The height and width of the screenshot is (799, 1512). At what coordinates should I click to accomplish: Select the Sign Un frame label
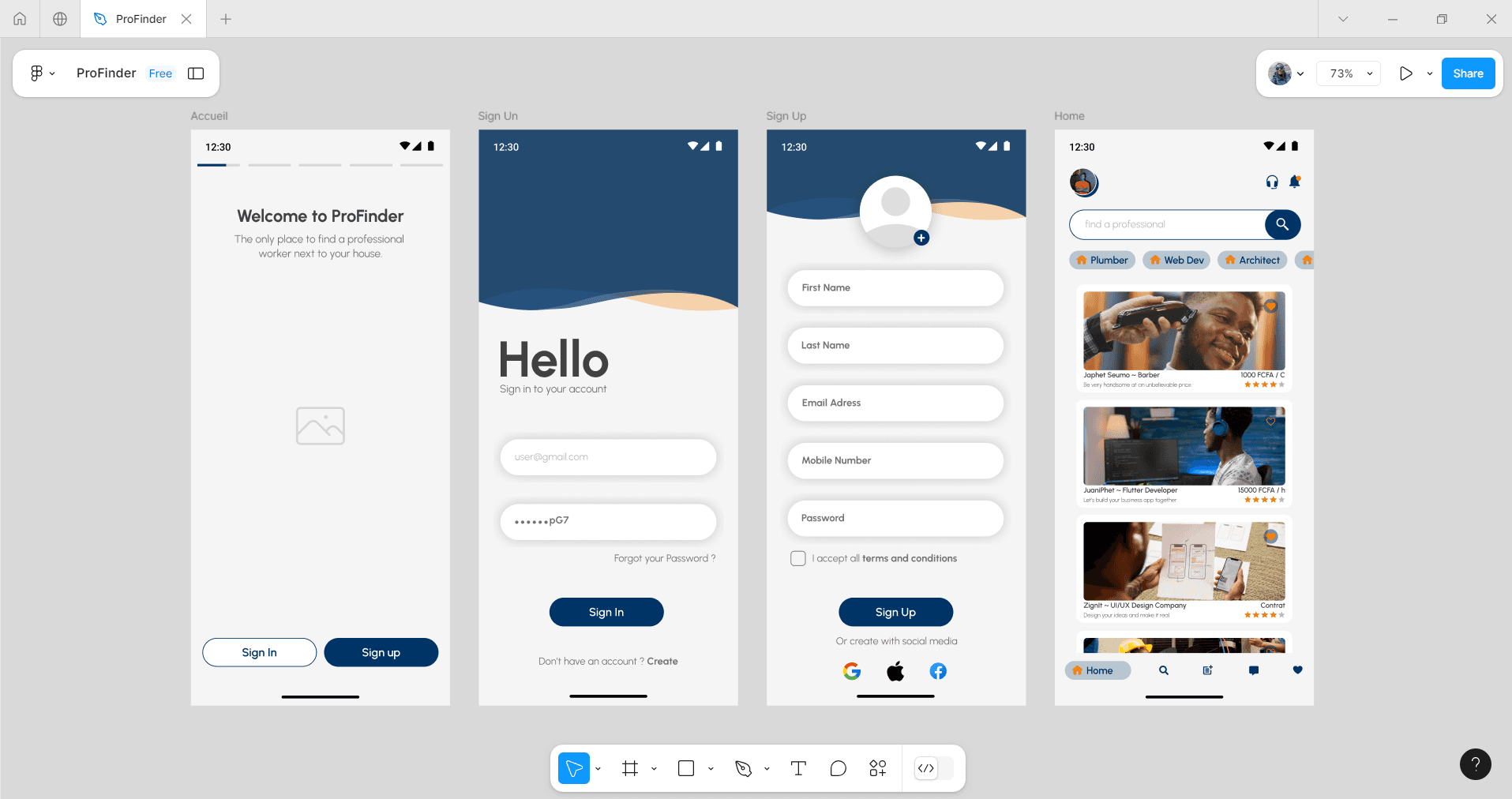tap(497, 116)
